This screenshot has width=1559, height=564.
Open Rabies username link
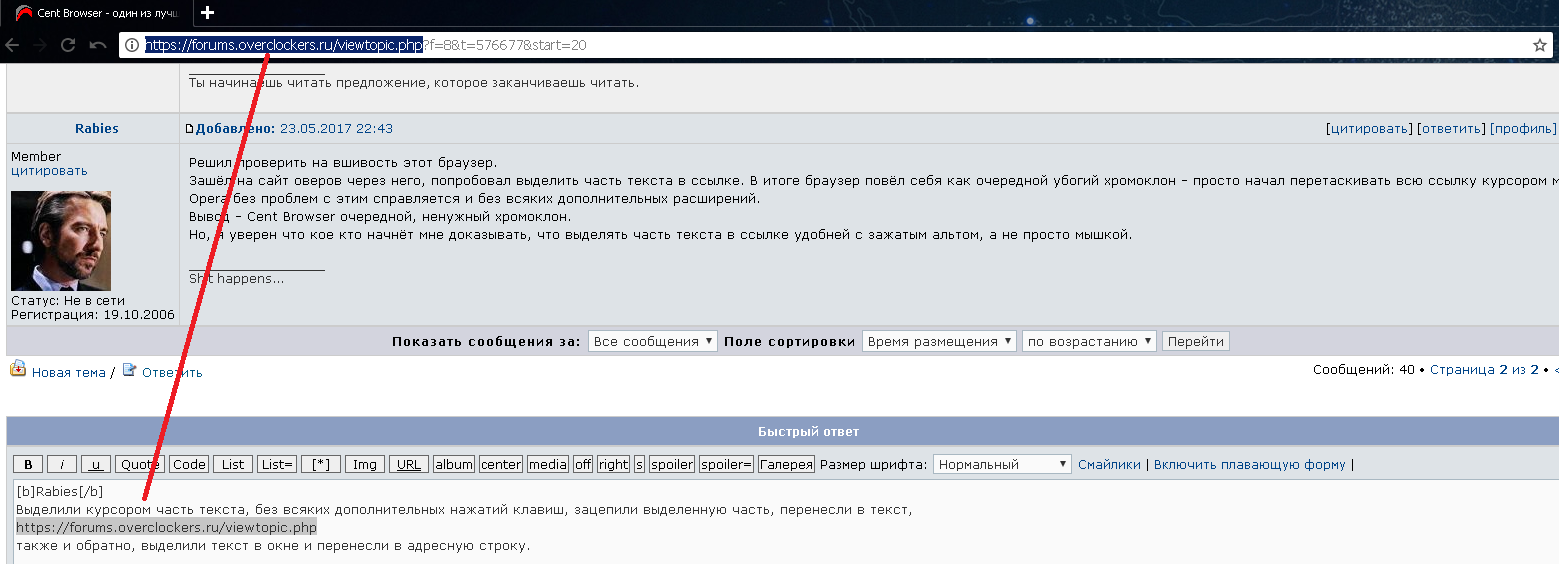point(97,128)
